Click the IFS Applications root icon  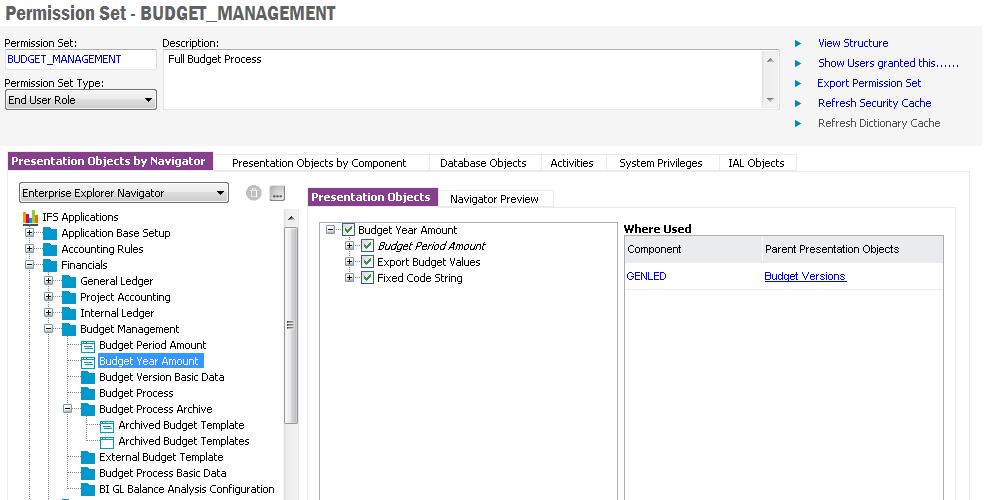click(x=30, y=218)
